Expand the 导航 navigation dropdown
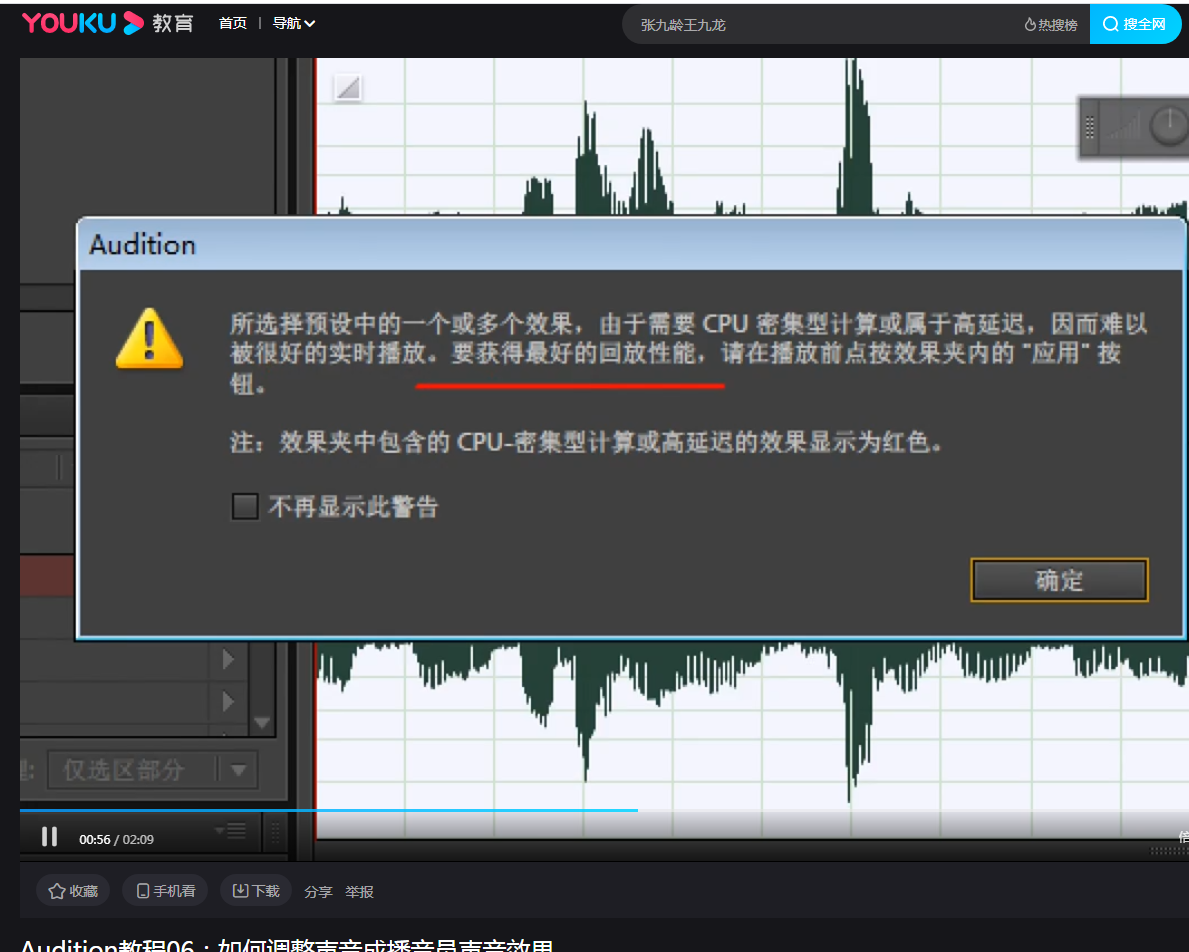This screenshot has width=1189, height=952. point(293,24)
